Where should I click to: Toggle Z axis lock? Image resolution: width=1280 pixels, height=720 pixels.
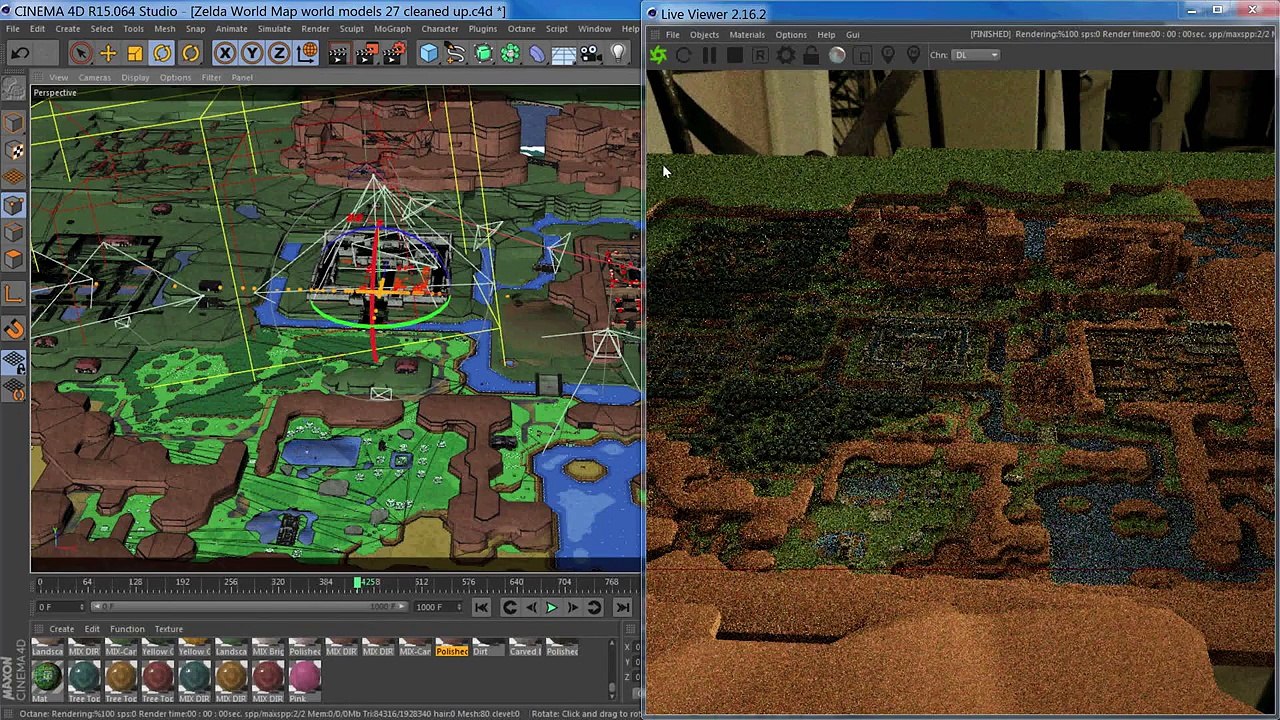click(279, 54)
